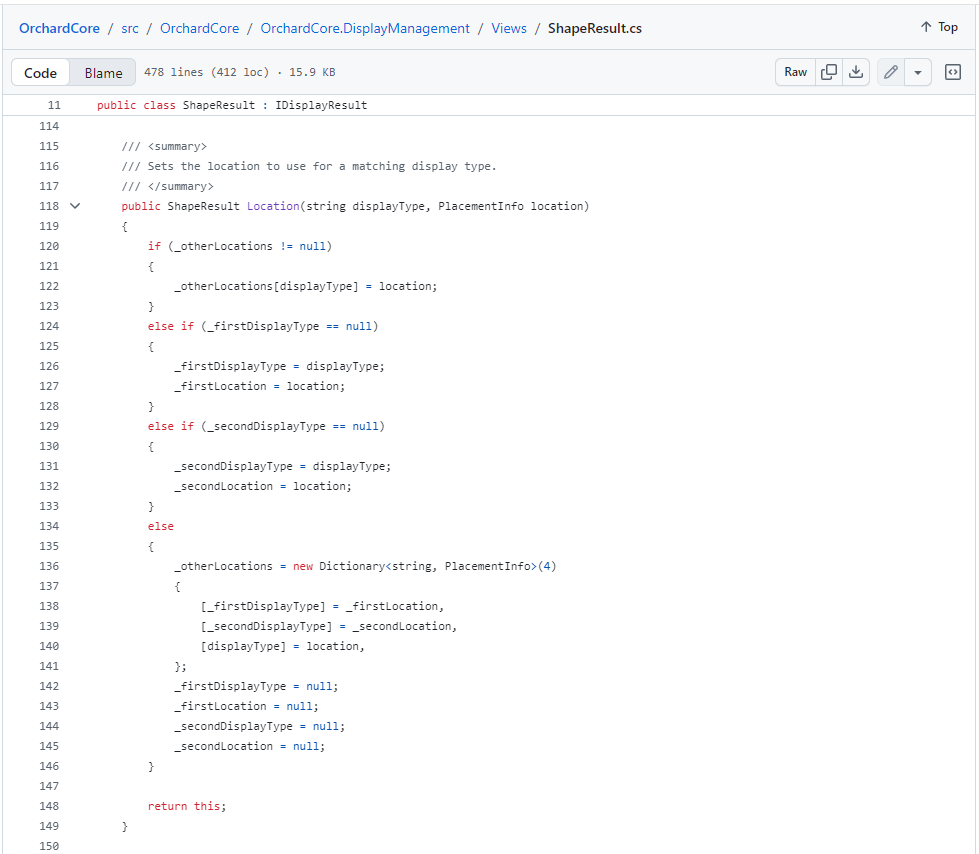Click sticky header line number 11
This screenshot has height=854, width=979.
(x=54, y=105)
